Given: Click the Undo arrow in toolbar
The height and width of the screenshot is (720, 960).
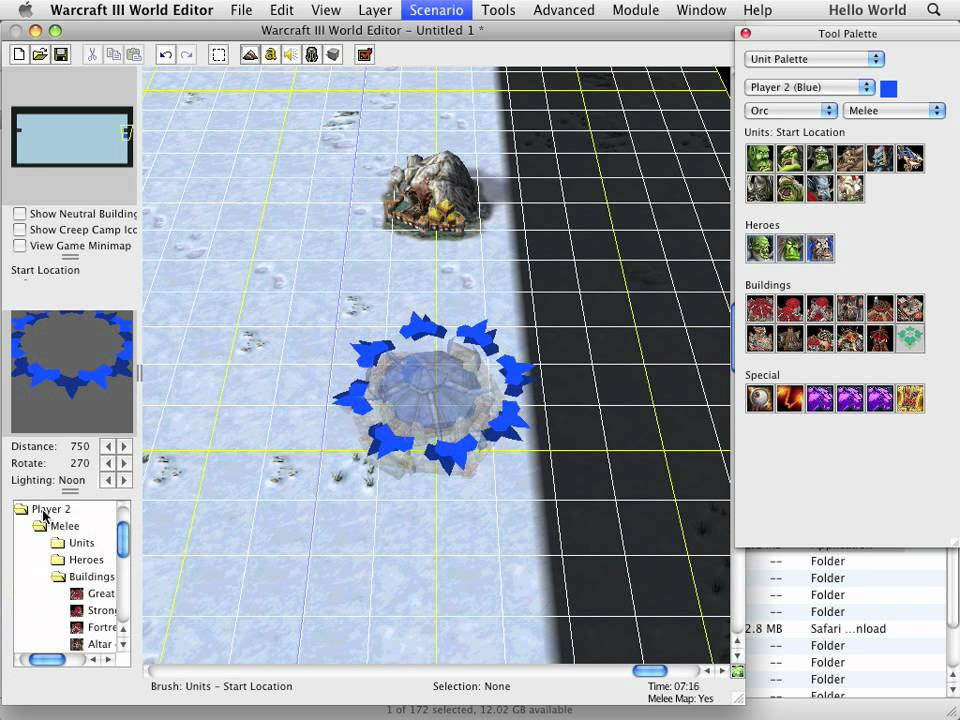Looking at the screenshot, I should (x=166, y=55).
